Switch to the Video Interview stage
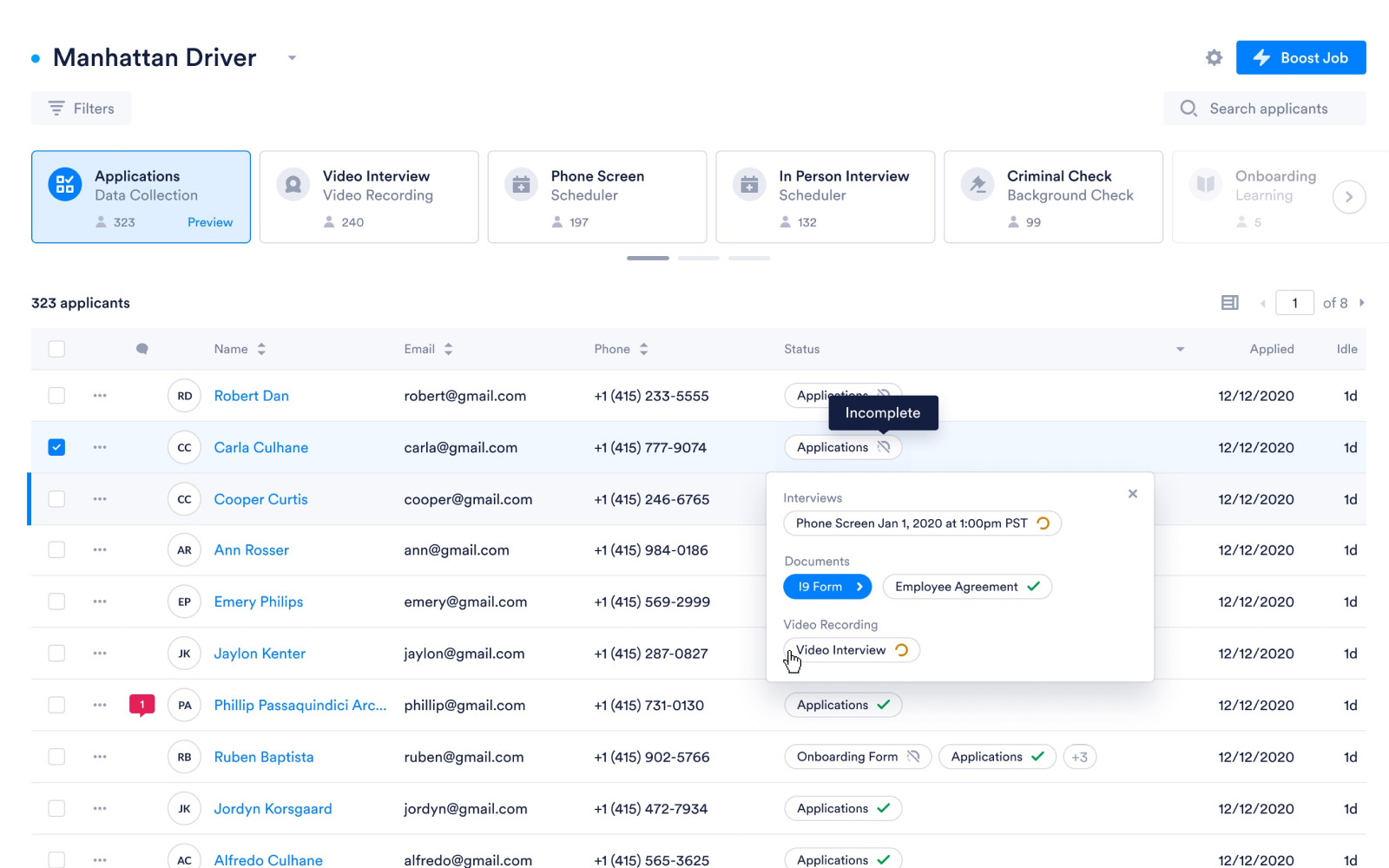Screen dimensions: 1389x868 coord(369,197)
